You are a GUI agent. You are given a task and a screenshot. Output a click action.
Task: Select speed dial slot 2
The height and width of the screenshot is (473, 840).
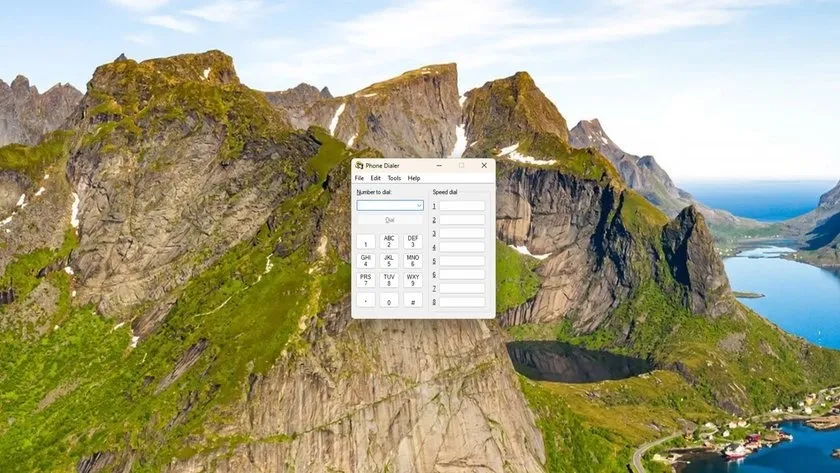(x=462, y=220)
